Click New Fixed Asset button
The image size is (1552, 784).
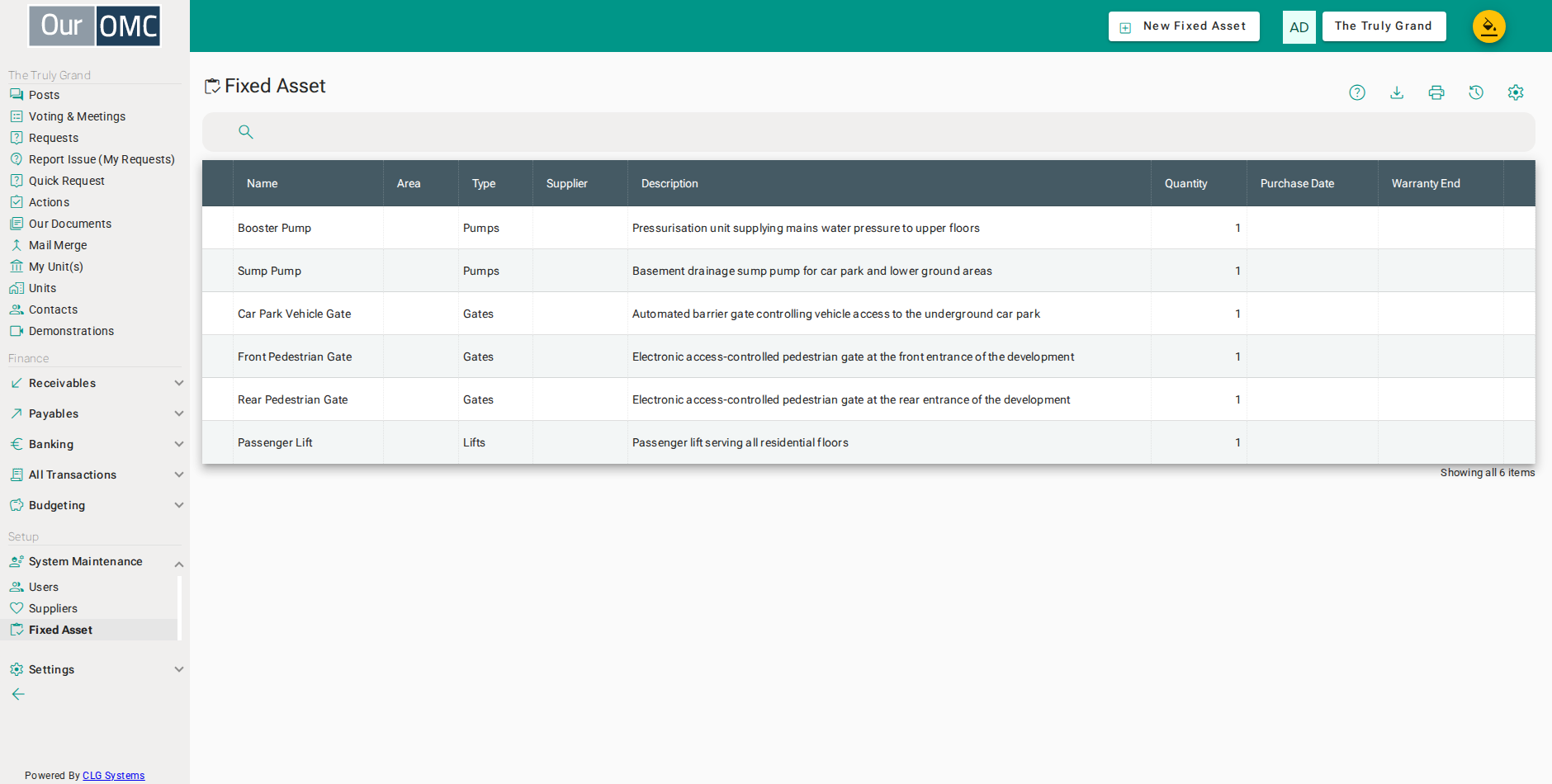pyautogui.click(x=1184, y=26)
